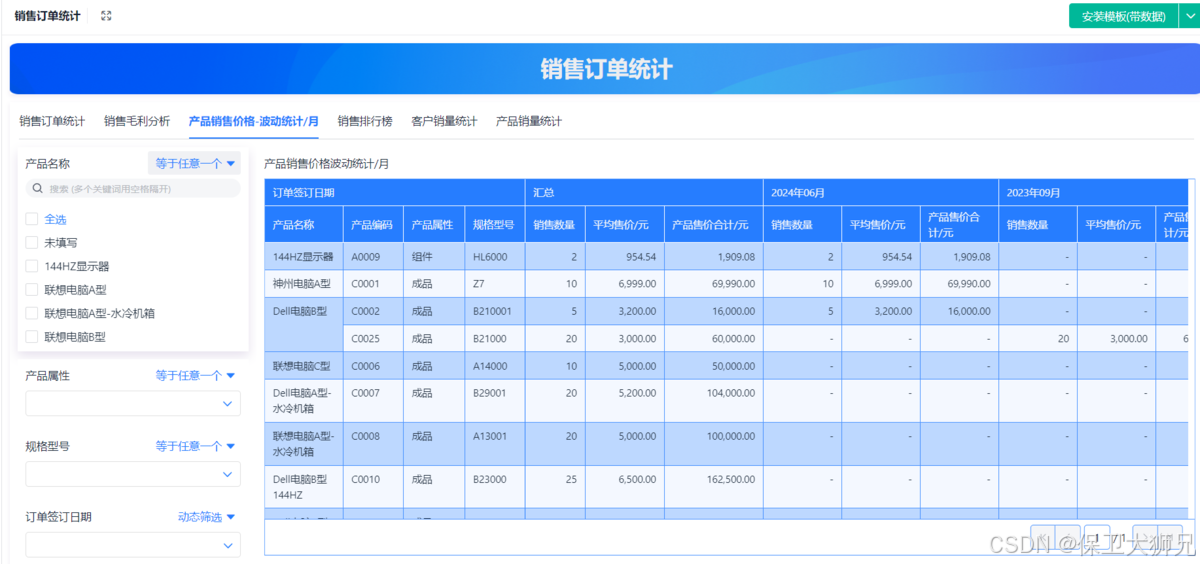Click the magnifier icon in the filter search
Screen dimensions: 1200x564
(x=38, y=188)
